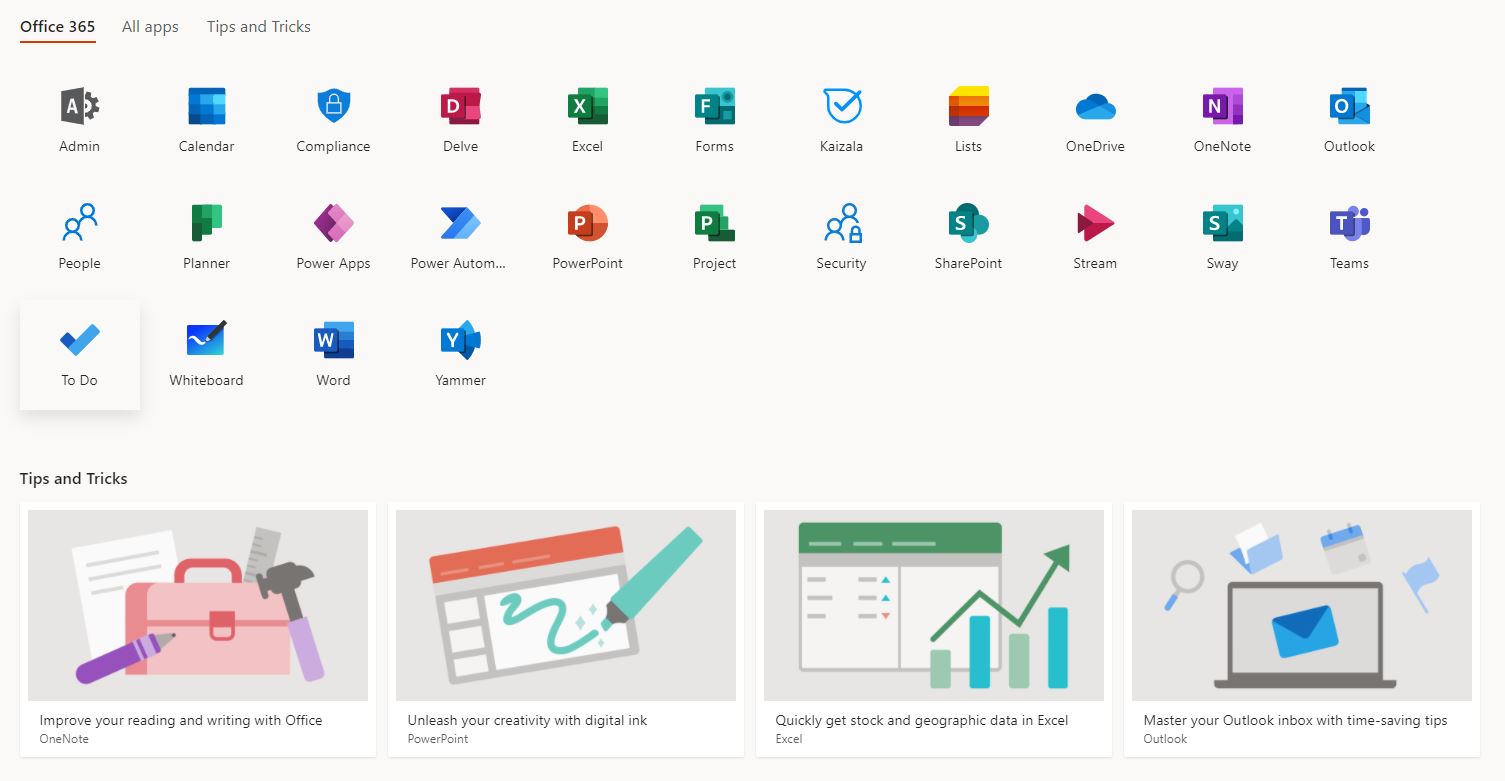This screenshot has height=781, width=1505.
Task: Switch to the Tips and Tricks tab
Action: click(x=259, y=27)
